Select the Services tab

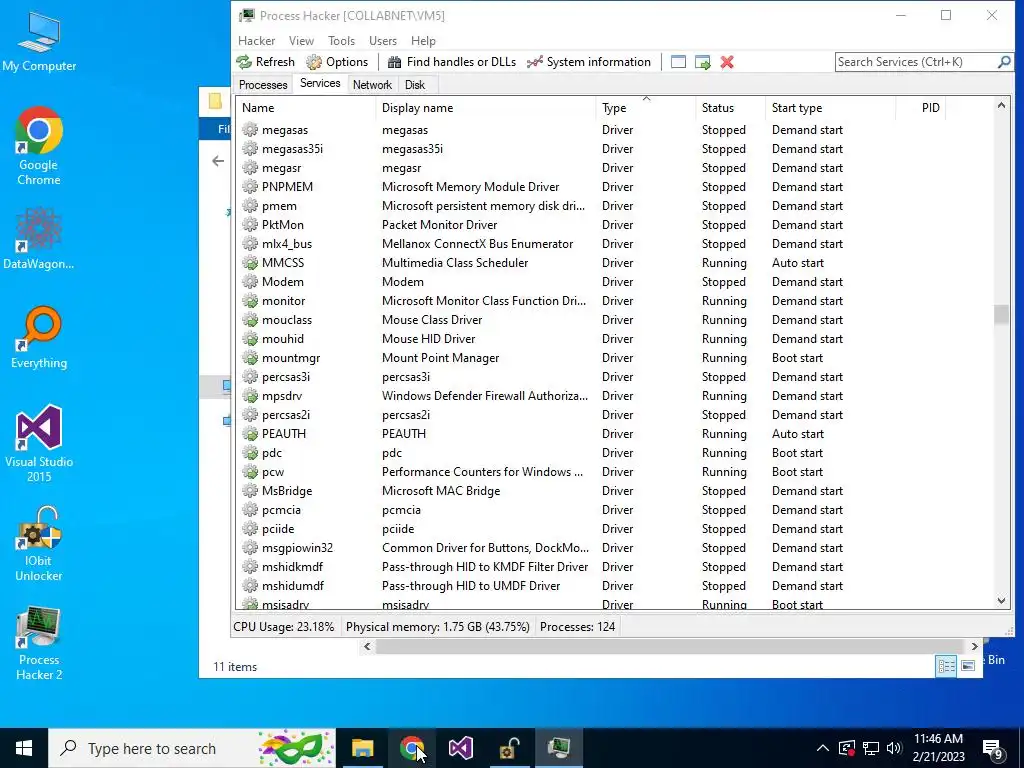320,84
